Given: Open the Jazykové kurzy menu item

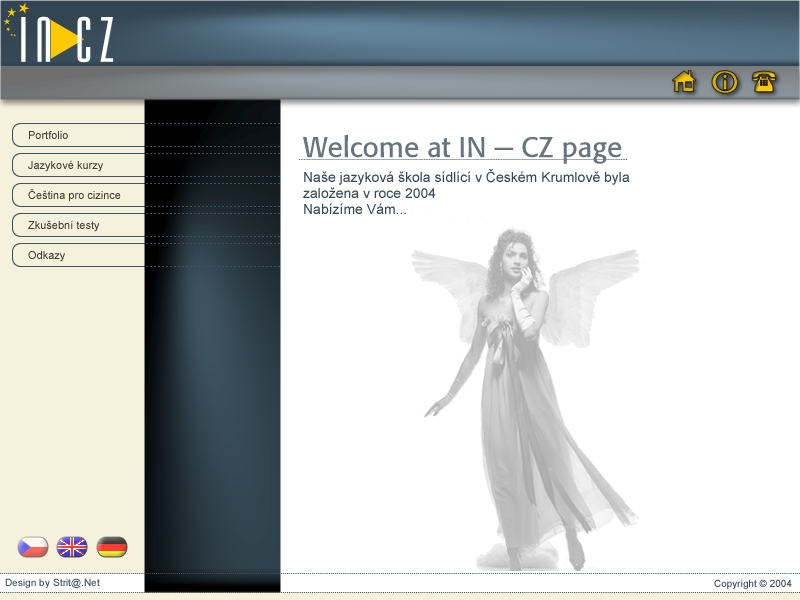Looking at the screenshot, I should pos(79,165).
